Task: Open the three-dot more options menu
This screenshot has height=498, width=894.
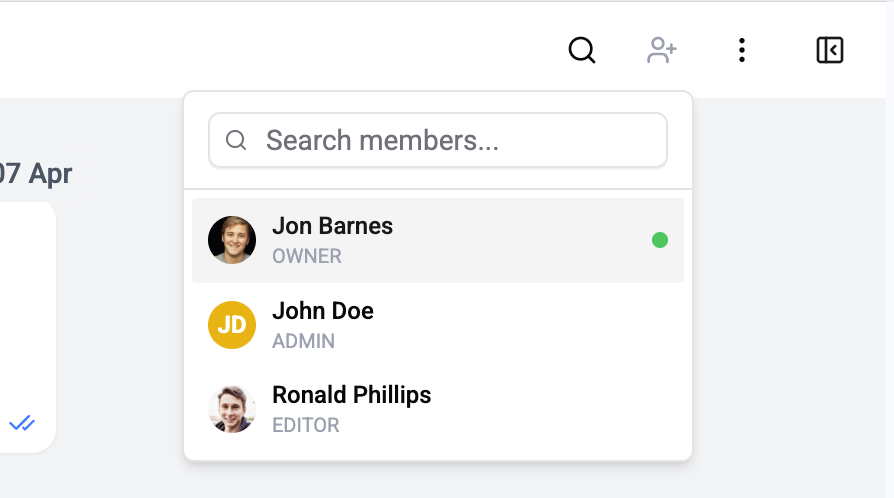Action: tap(741, 50)
